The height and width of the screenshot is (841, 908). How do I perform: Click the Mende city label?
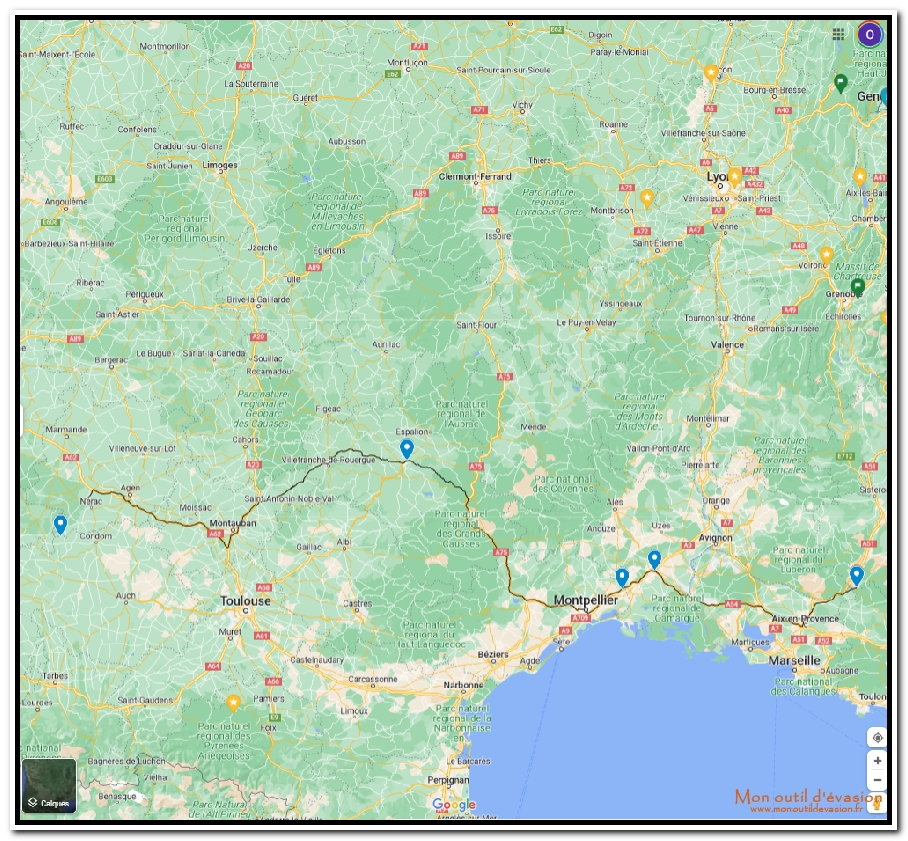point(533,427)
